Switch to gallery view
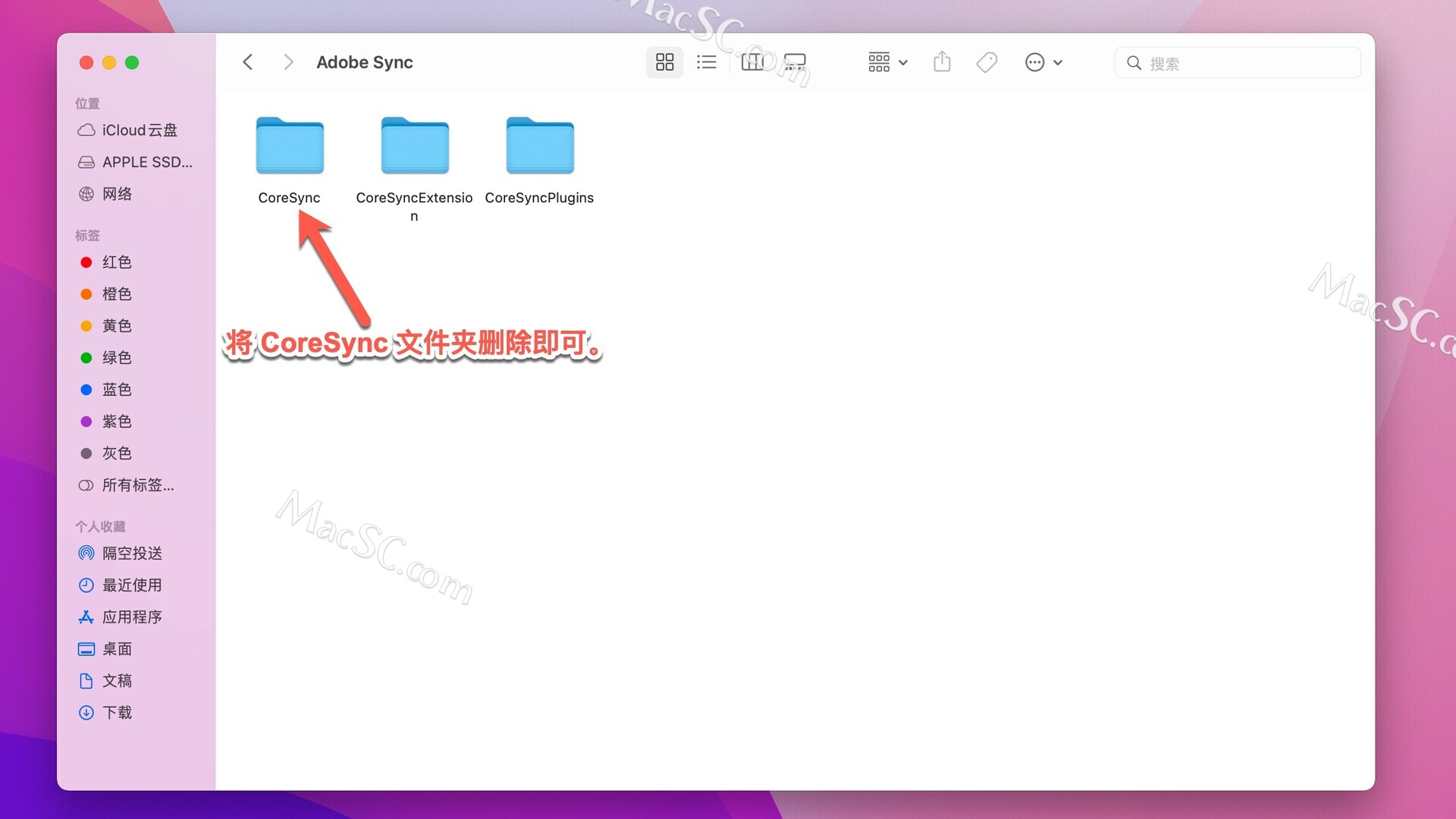 pos(795,62)
